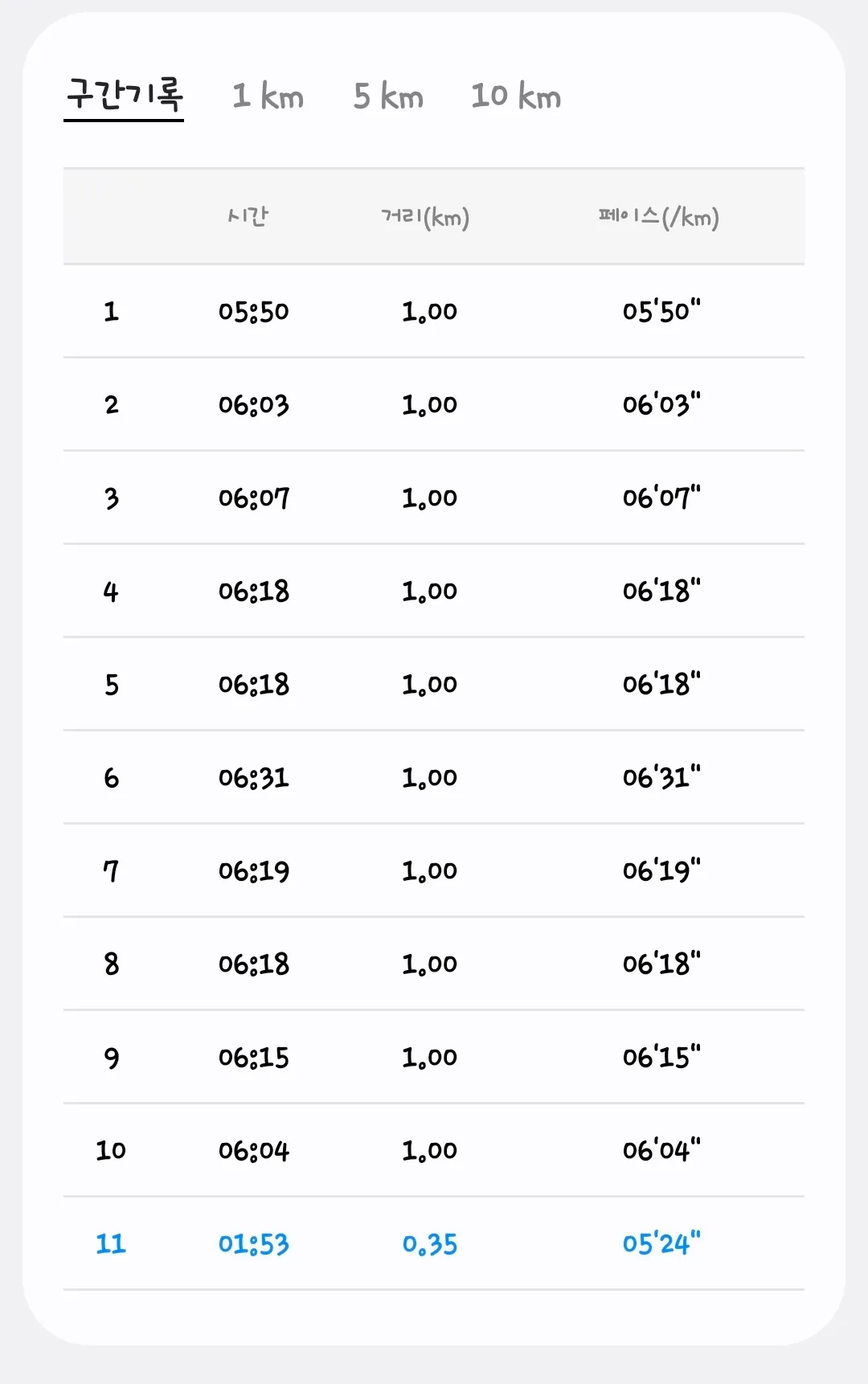
Task: Switch to the 10 km tab
Action: 516,96
